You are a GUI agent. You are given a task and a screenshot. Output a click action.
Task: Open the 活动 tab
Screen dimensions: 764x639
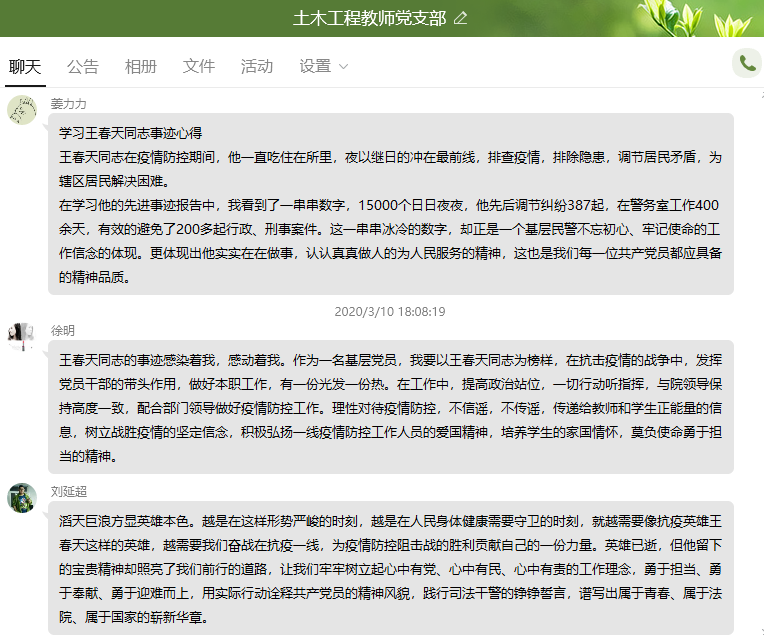click(257, 67)
